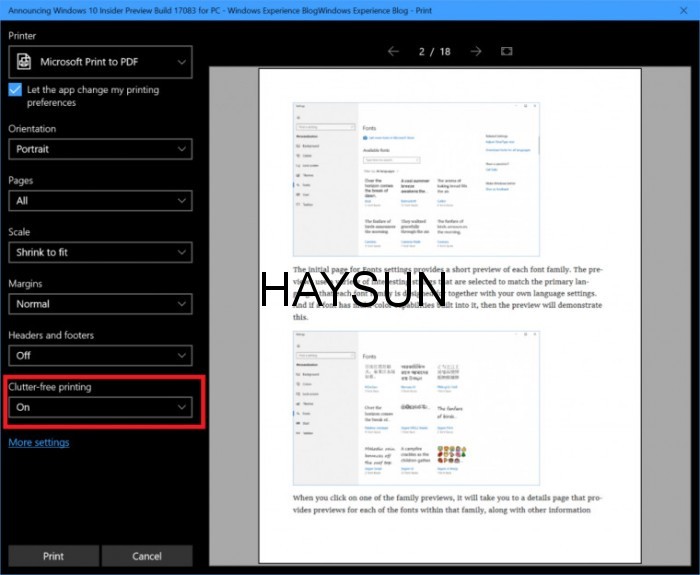
Task: Open the More settings link
Action: click(x=38, y=443)
